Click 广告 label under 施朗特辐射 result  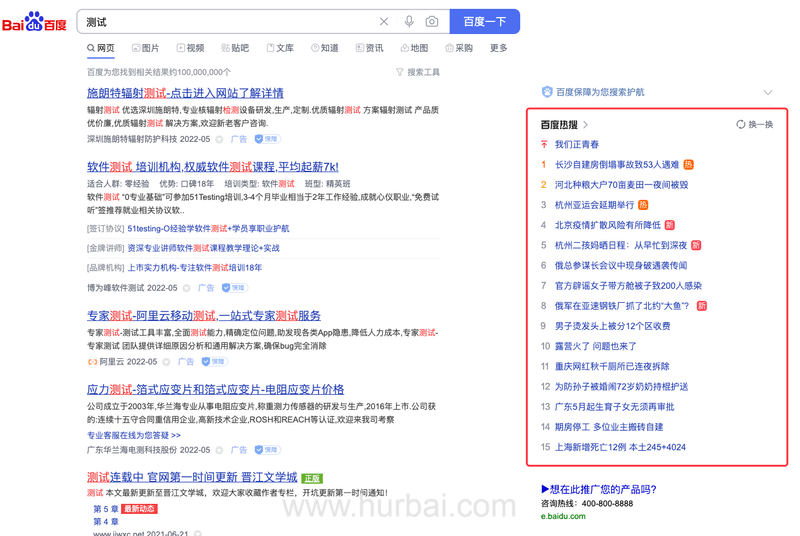239,139
